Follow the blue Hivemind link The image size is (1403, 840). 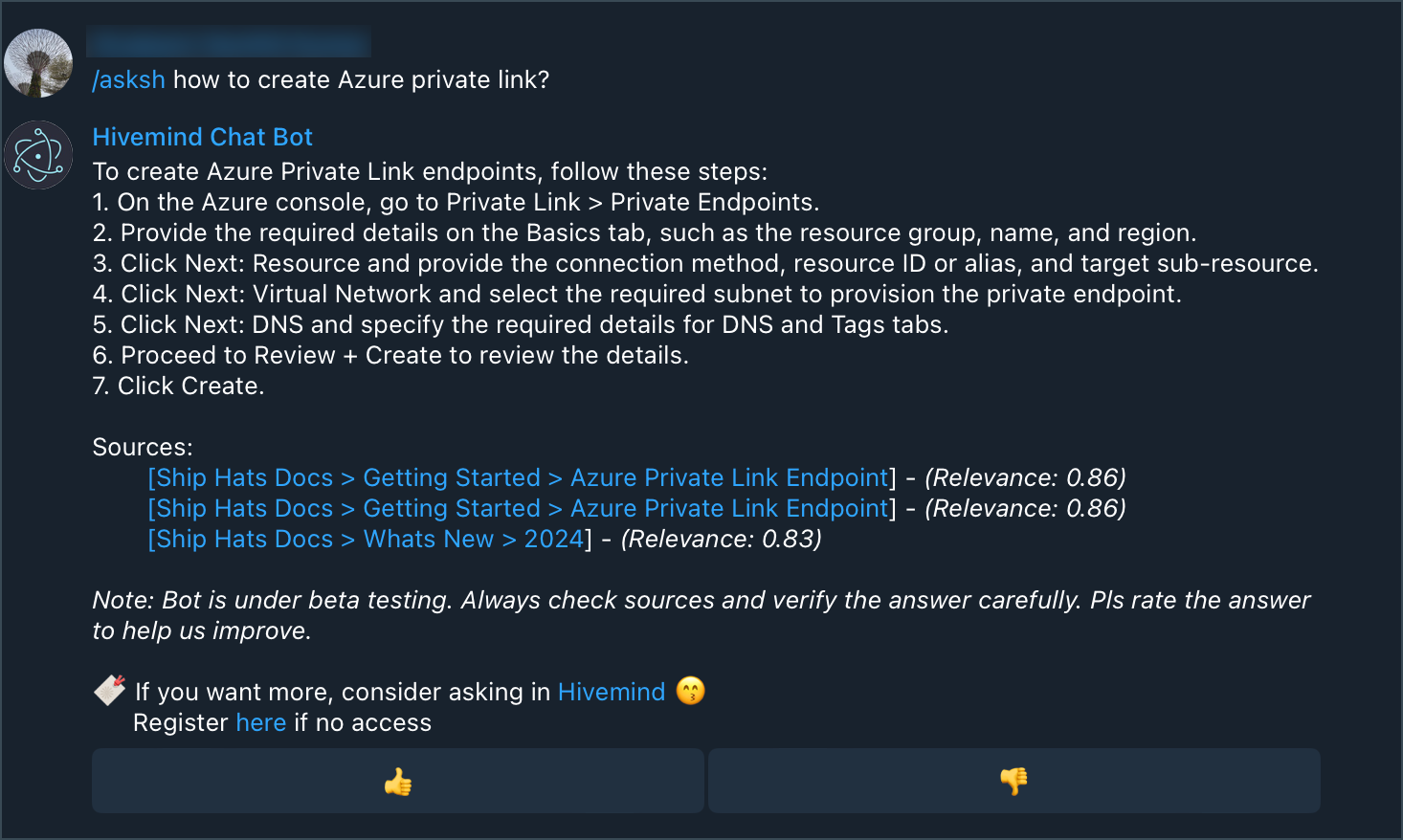[612, 692]
